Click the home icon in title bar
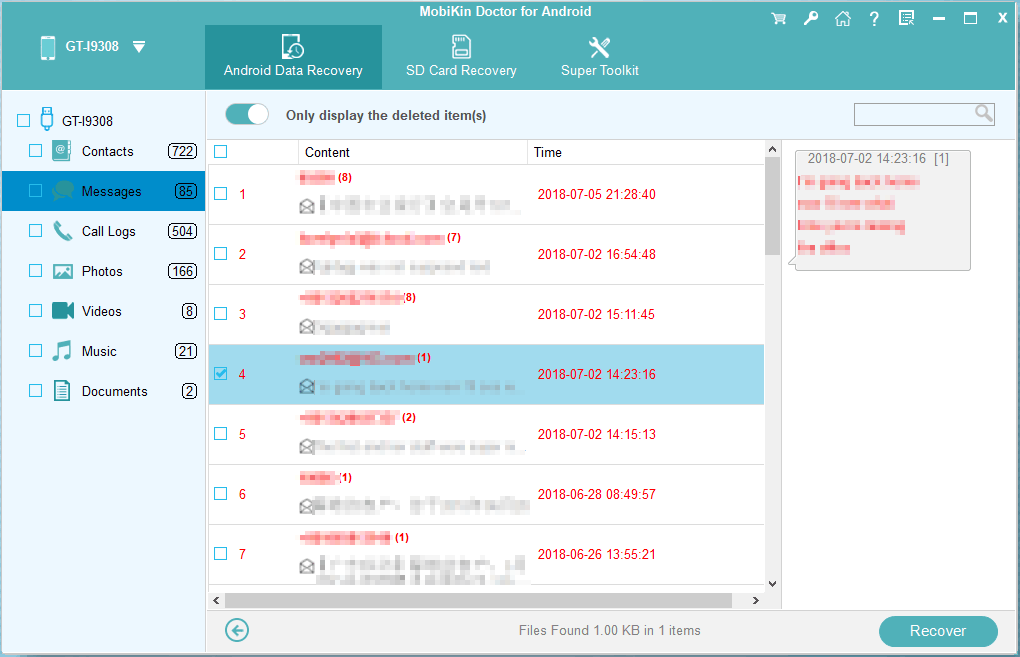The image size is (1020, 657). (843, 19)
